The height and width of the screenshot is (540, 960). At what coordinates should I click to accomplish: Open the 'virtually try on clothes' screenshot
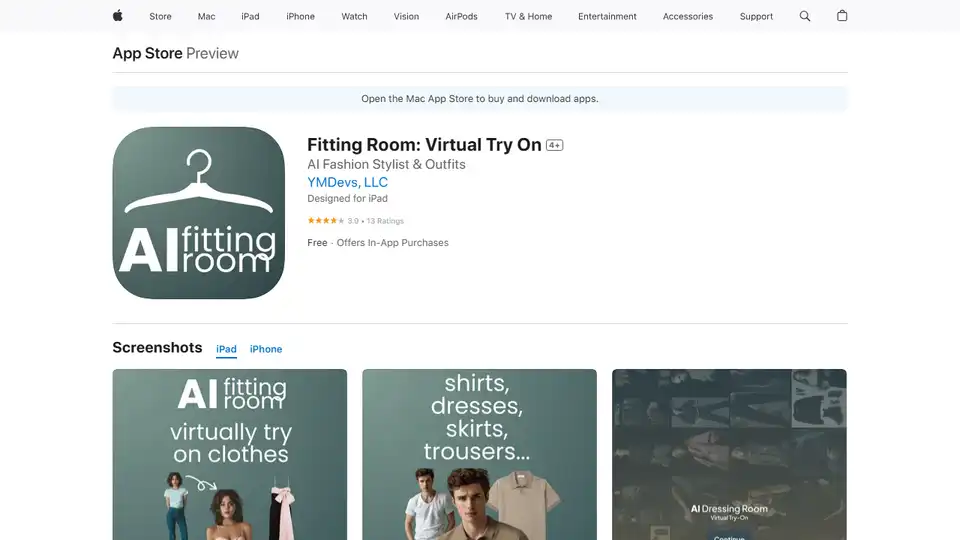230,454
